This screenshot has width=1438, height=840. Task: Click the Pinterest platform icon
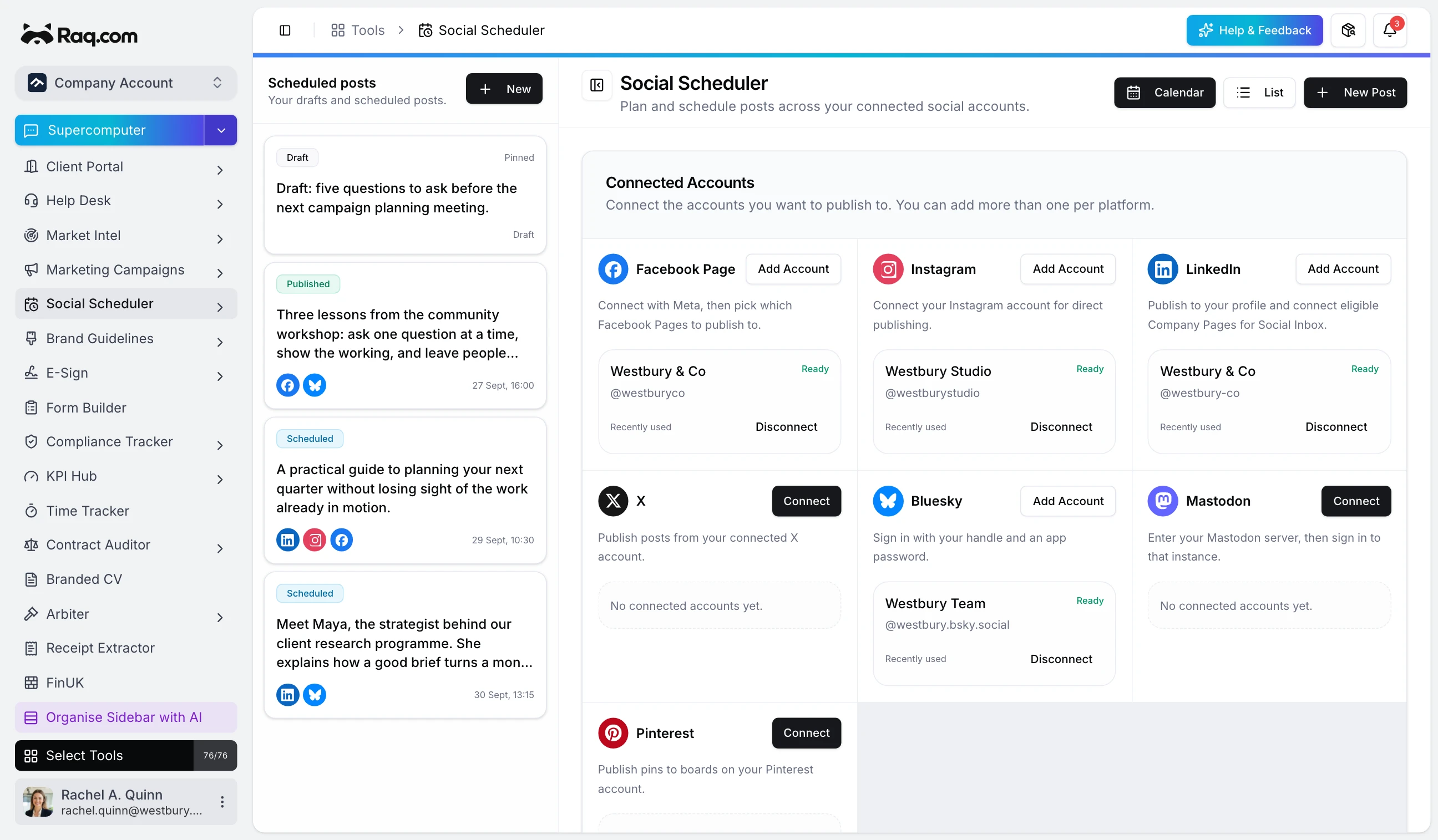click(x=613, y=733)
